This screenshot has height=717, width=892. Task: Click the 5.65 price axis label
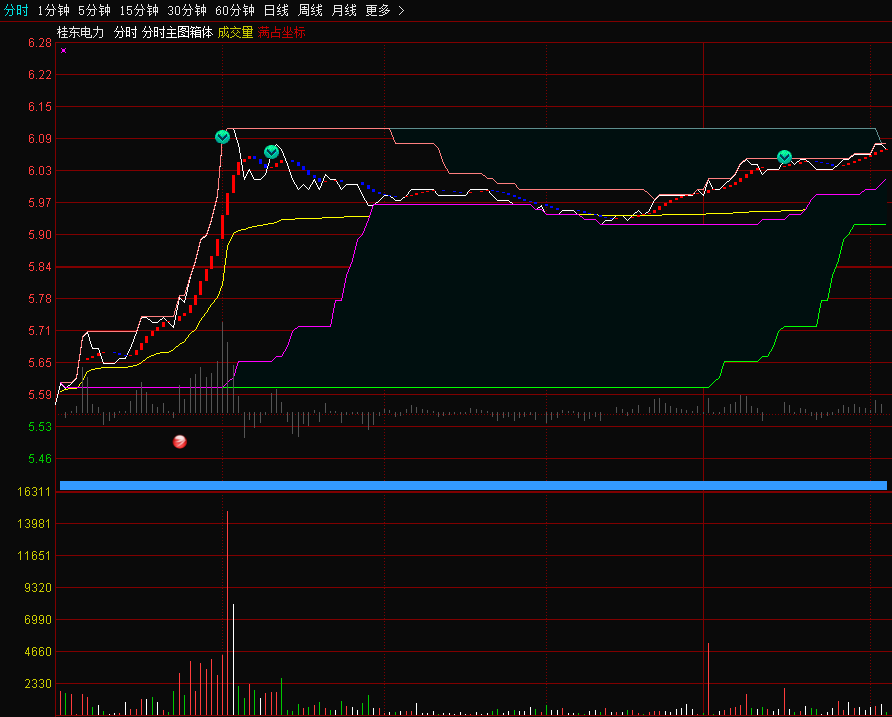40,362
